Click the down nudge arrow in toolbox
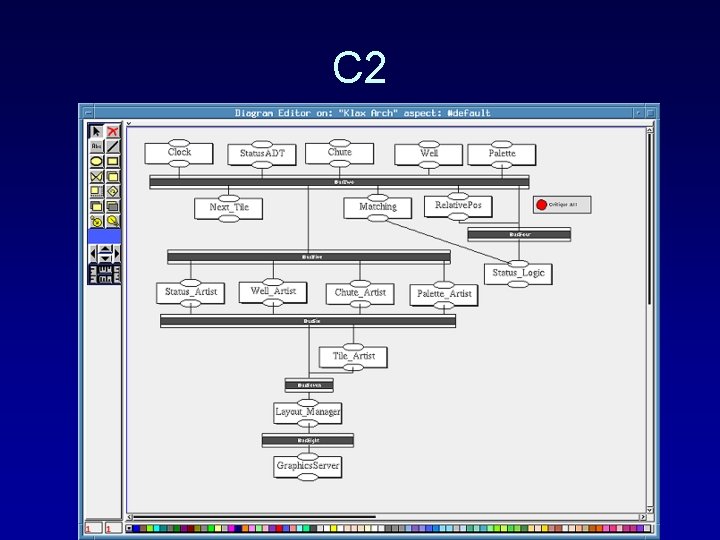This screenshot has width=720, height=540. (105, 258)
